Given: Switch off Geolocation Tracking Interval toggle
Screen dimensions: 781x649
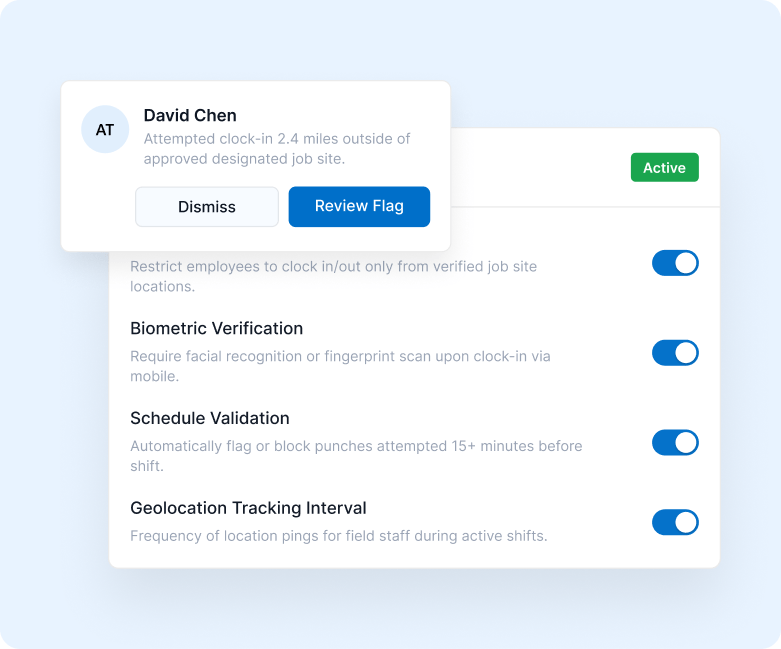Looking at the screenshot, I should [675, 522].
